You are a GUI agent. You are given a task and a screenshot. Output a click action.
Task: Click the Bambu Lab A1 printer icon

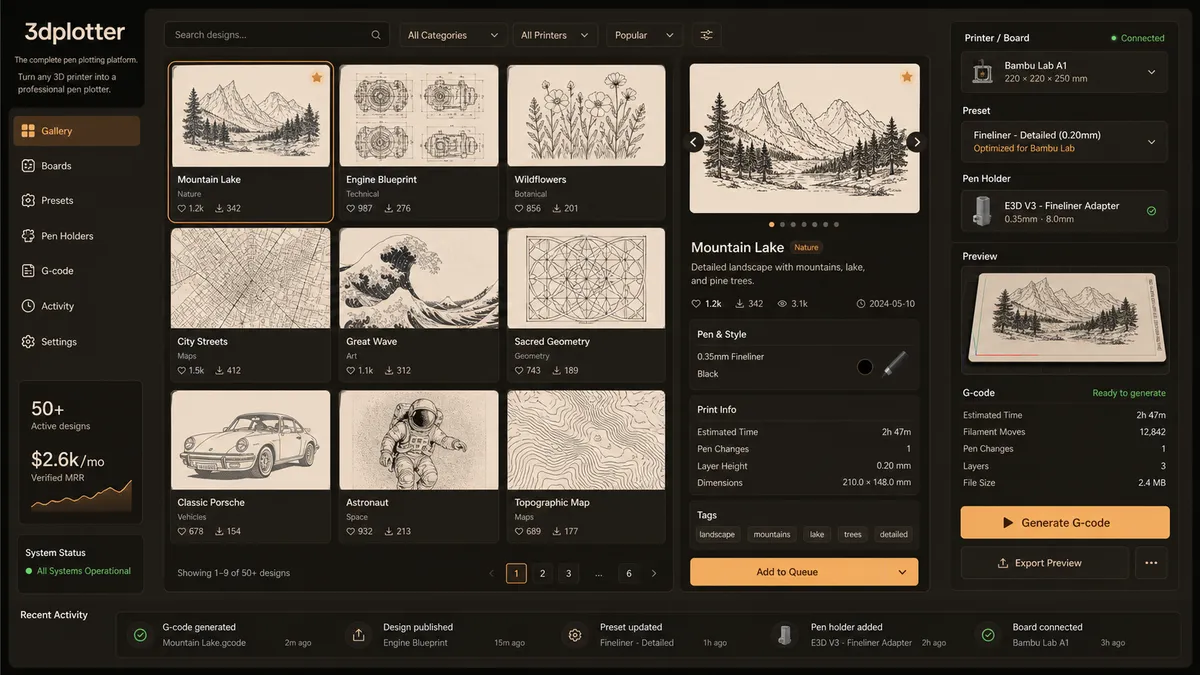[x=983, y=72]
